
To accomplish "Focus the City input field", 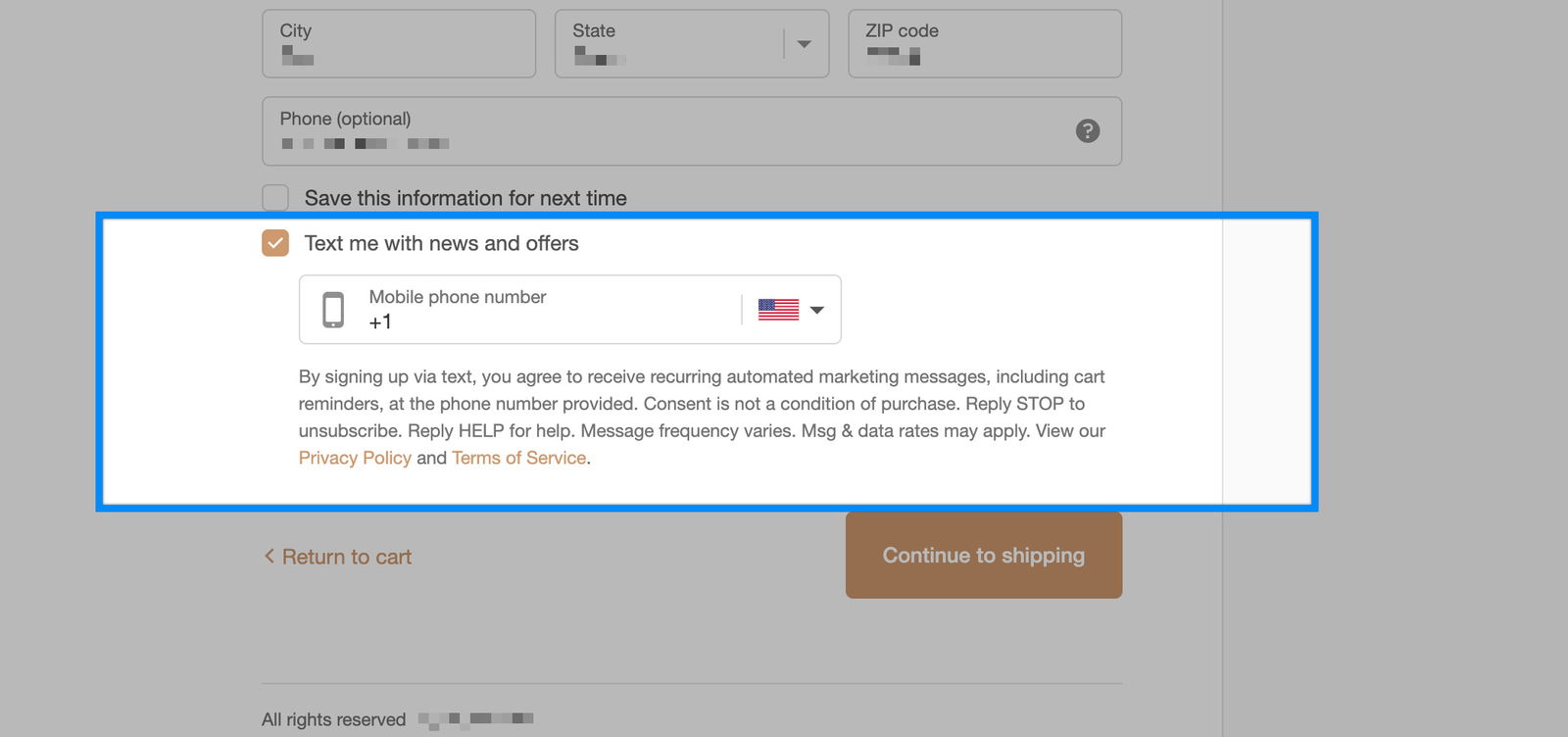I will coord(399,44).
